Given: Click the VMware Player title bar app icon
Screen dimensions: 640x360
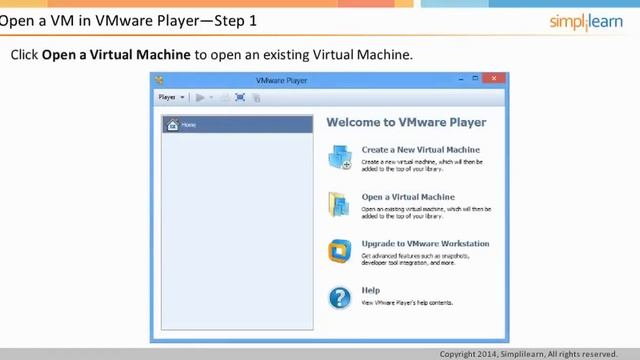Looking at the screenshot, I should [159, 80].
